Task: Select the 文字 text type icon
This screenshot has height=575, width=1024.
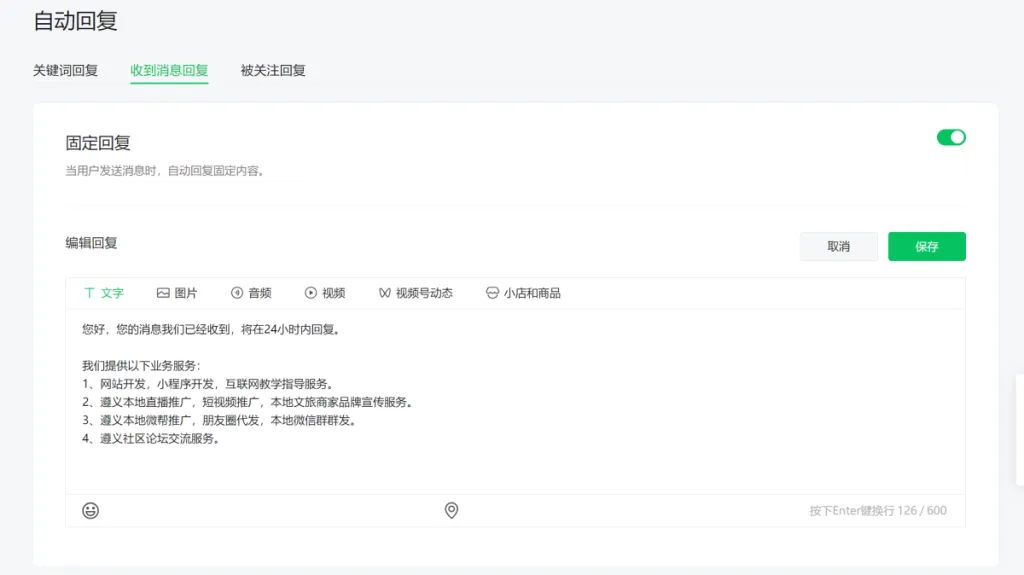Action: [x=89, y=293]
